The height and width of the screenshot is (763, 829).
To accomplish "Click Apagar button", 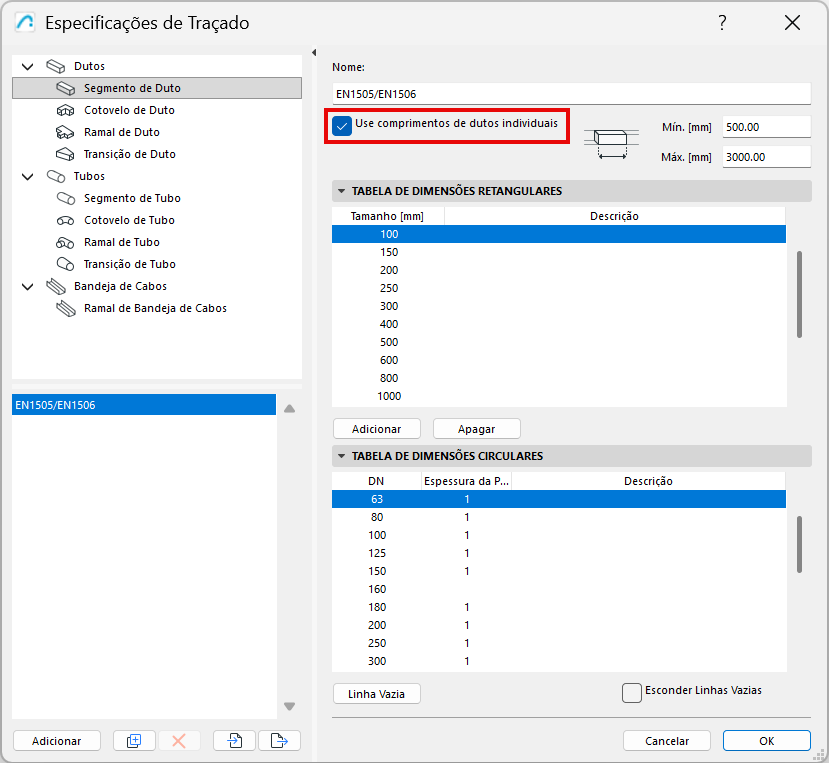I will click(477, 429).
